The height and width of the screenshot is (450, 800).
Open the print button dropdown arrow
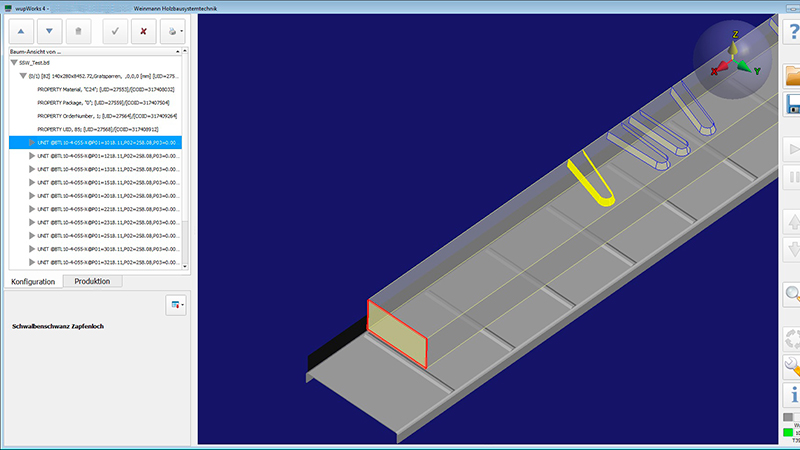click(x=182, y=32)
